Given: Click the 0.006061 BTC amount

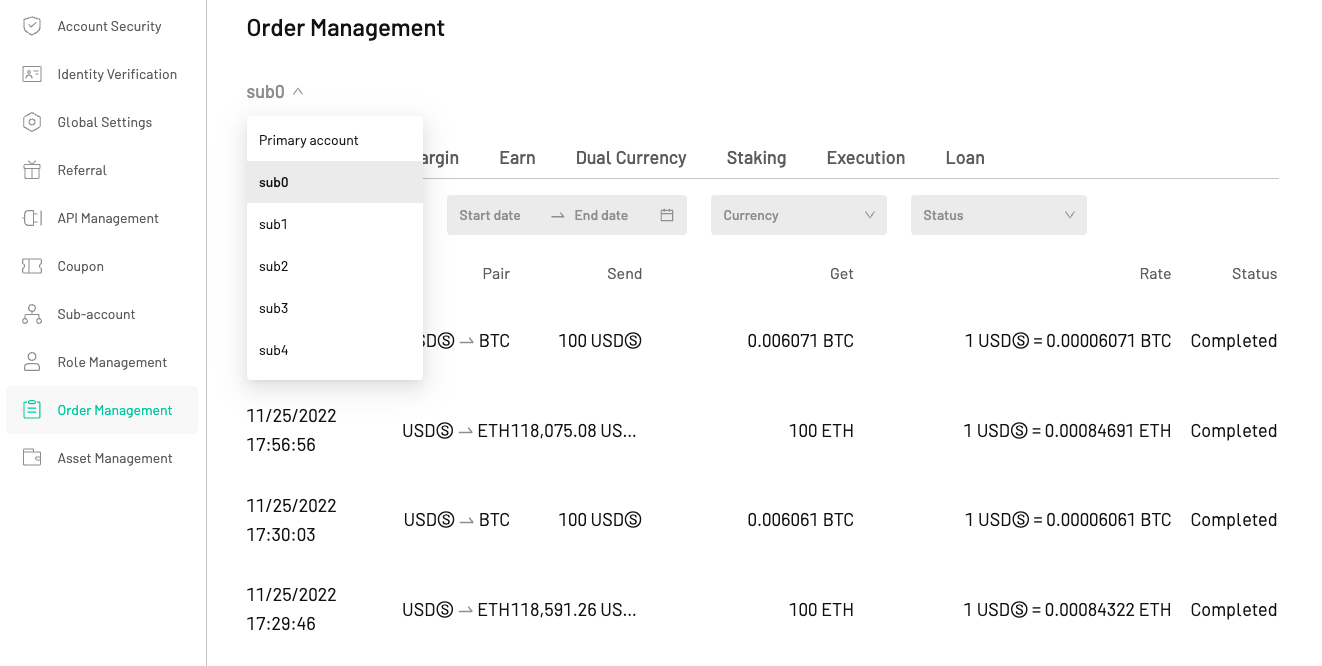Looking at the screenshot, I should 800,520.
